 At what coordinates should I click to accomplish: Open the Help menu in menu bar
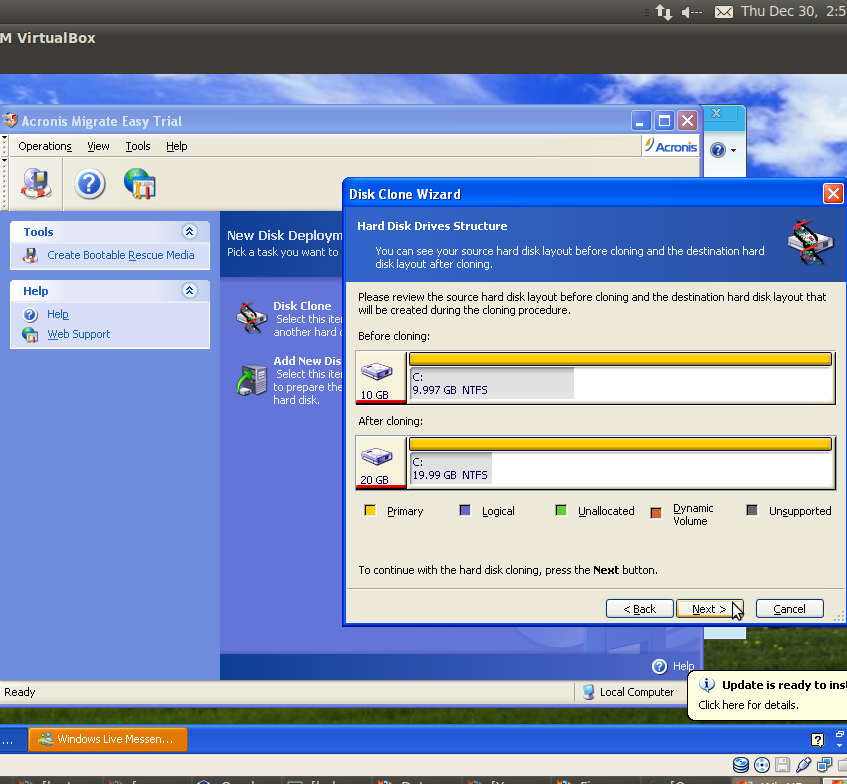[x=177, y=146]
